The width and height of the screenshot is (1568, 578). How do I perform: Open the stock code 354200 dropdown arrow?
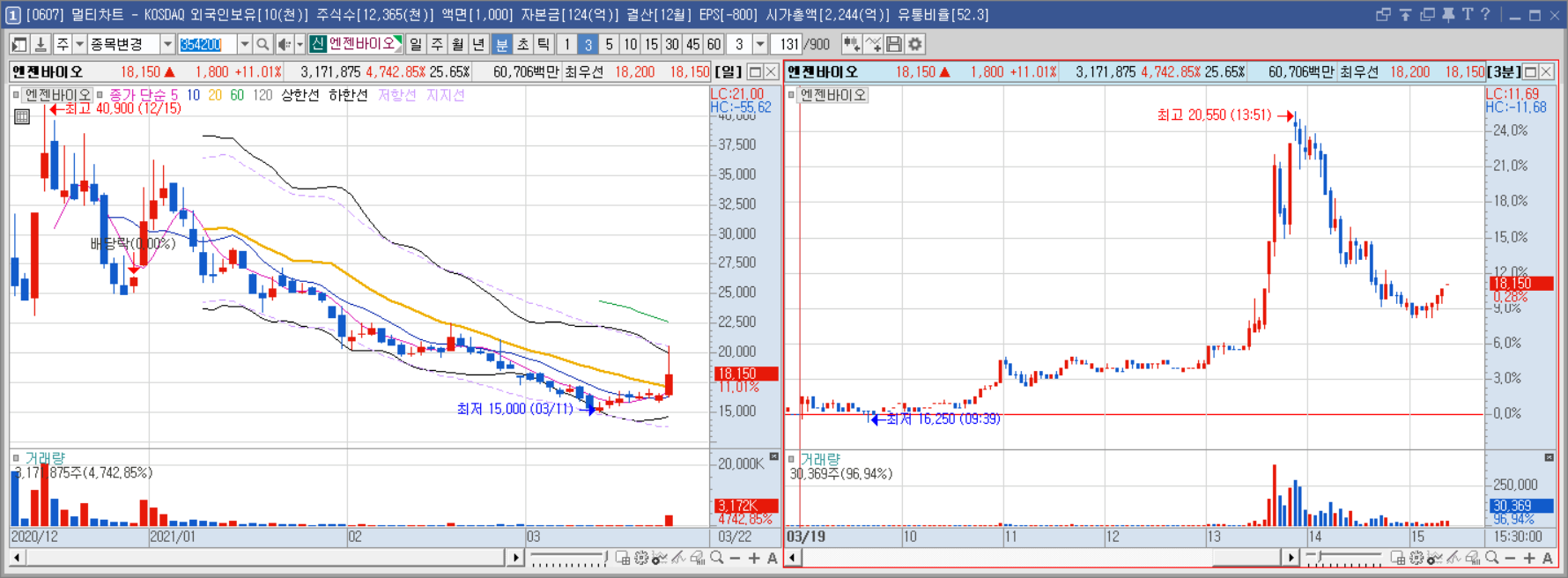point(245,44)
